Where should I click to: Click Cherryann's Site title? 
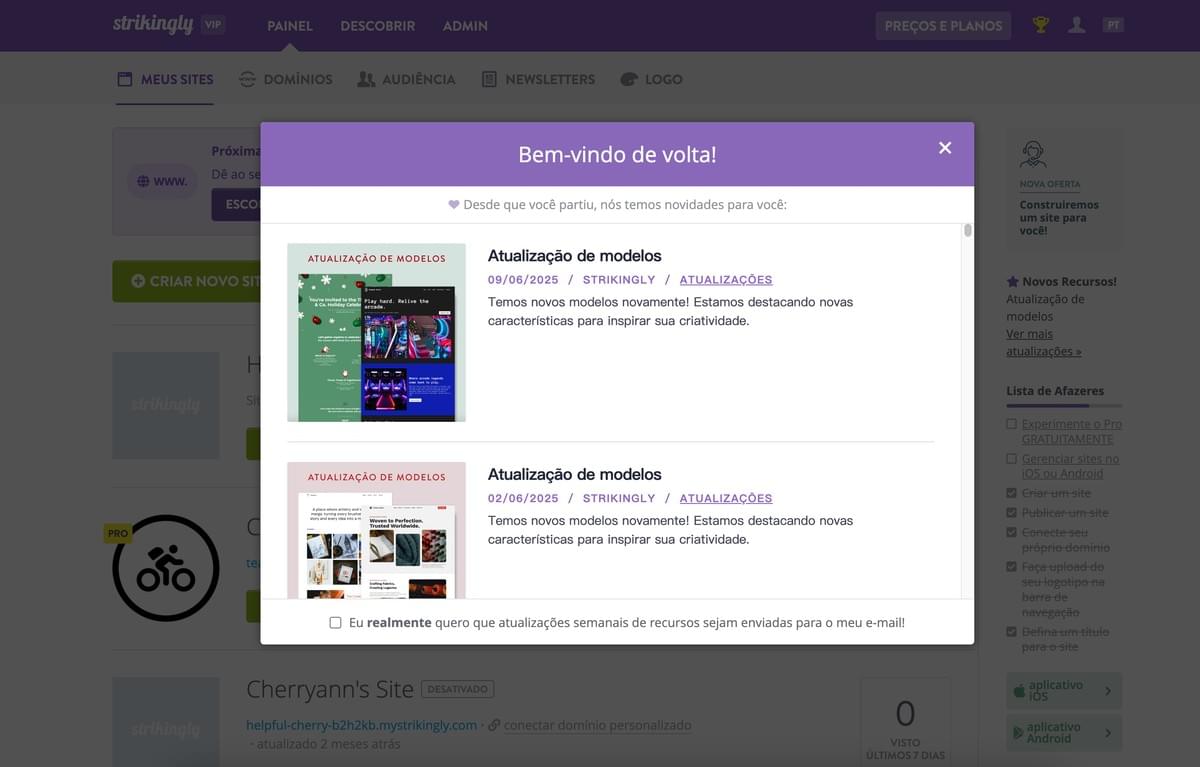coord(330,689)
